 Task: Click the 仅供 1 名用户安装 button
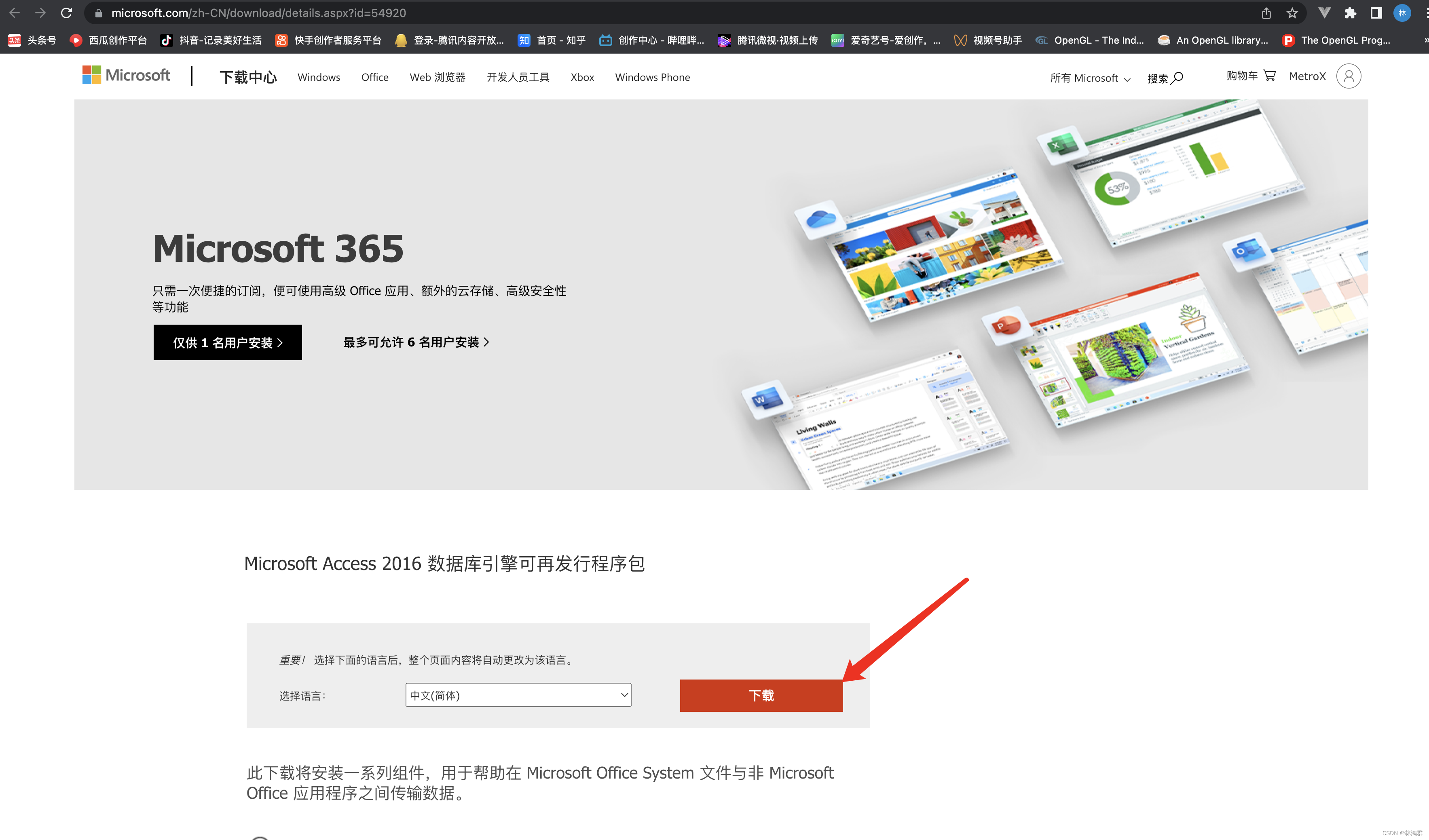point(227,342)
